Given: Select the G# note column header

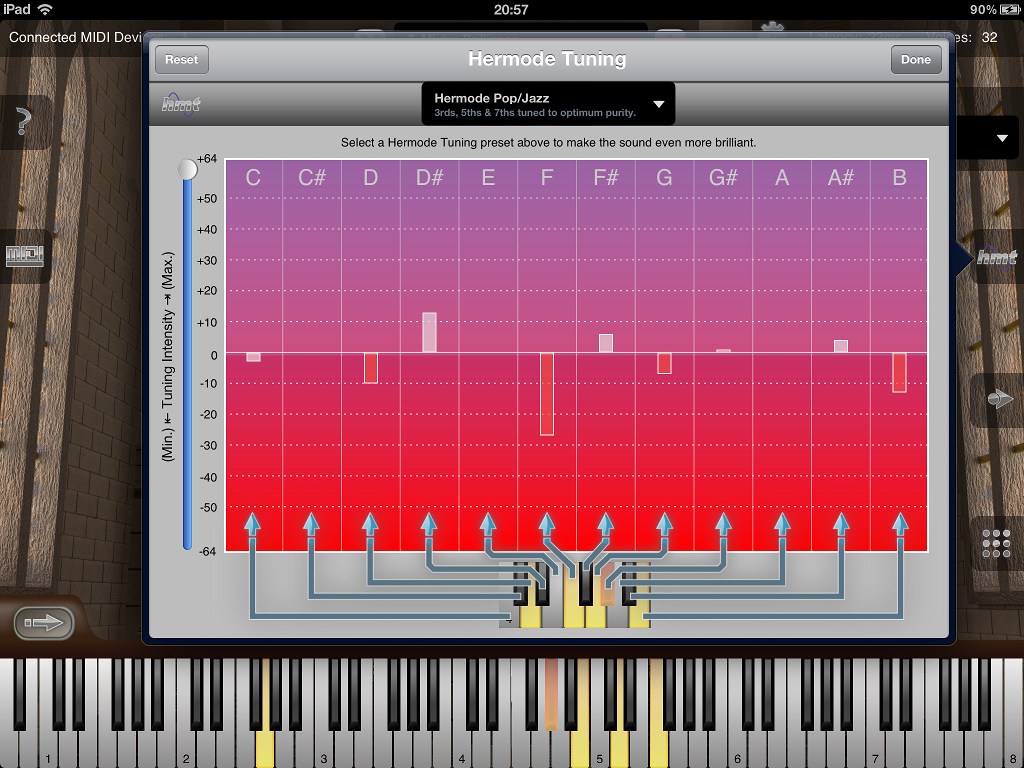Looking at the screenshot, I should [x=723, y=178].
